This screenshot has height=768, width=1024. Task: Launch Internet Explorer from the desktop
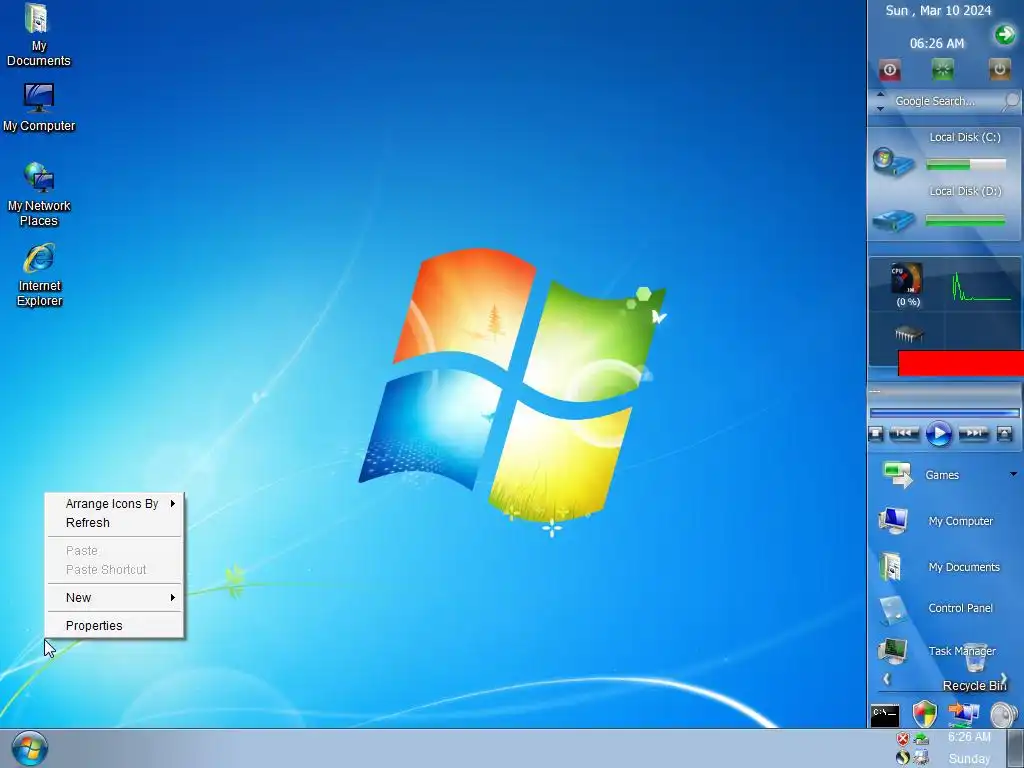click(x=39, y=275)
